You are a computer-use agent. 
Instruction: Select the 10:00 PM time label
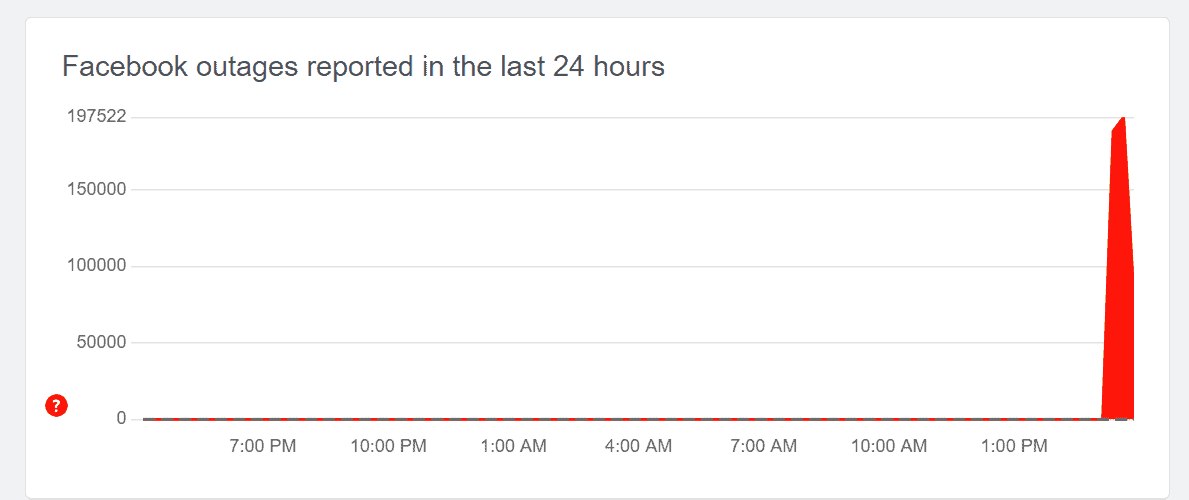pos(389,446)
